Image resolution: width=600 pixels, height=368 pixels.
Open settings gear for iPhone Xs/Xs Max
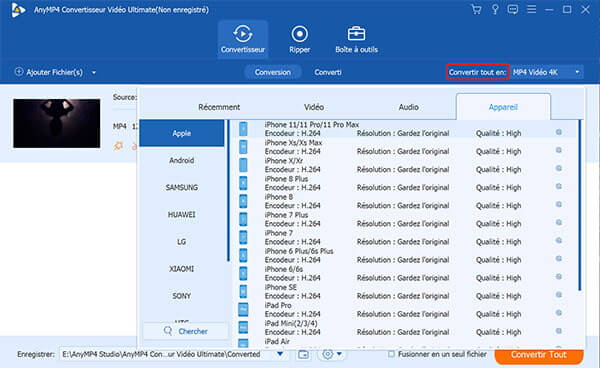click(559, 150)
